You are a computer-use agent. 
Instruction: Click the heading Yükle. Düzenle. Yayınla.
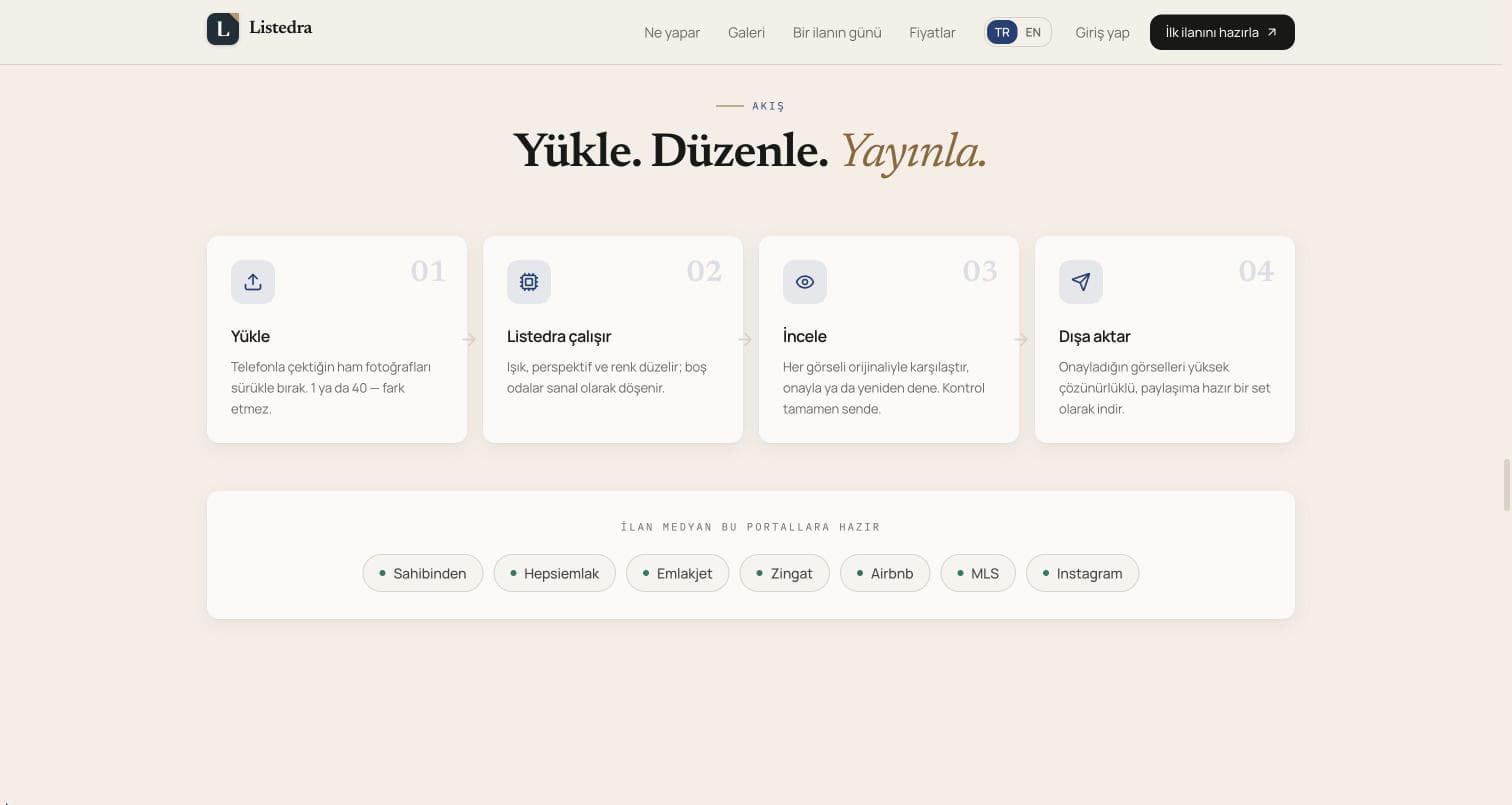click(750, 151)
